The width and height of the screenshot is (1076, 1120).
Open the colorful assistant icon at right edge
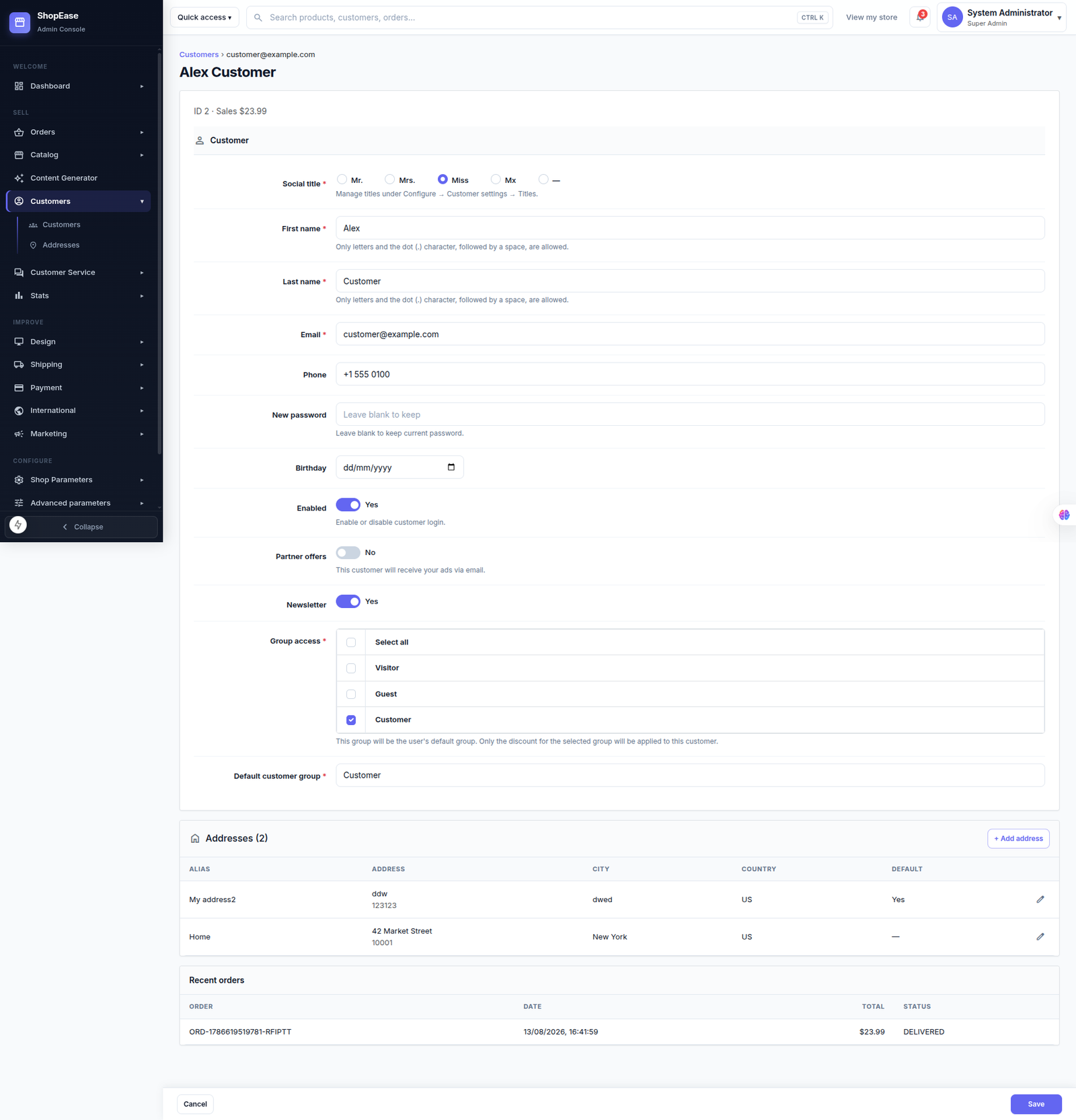pos(1064,515)
